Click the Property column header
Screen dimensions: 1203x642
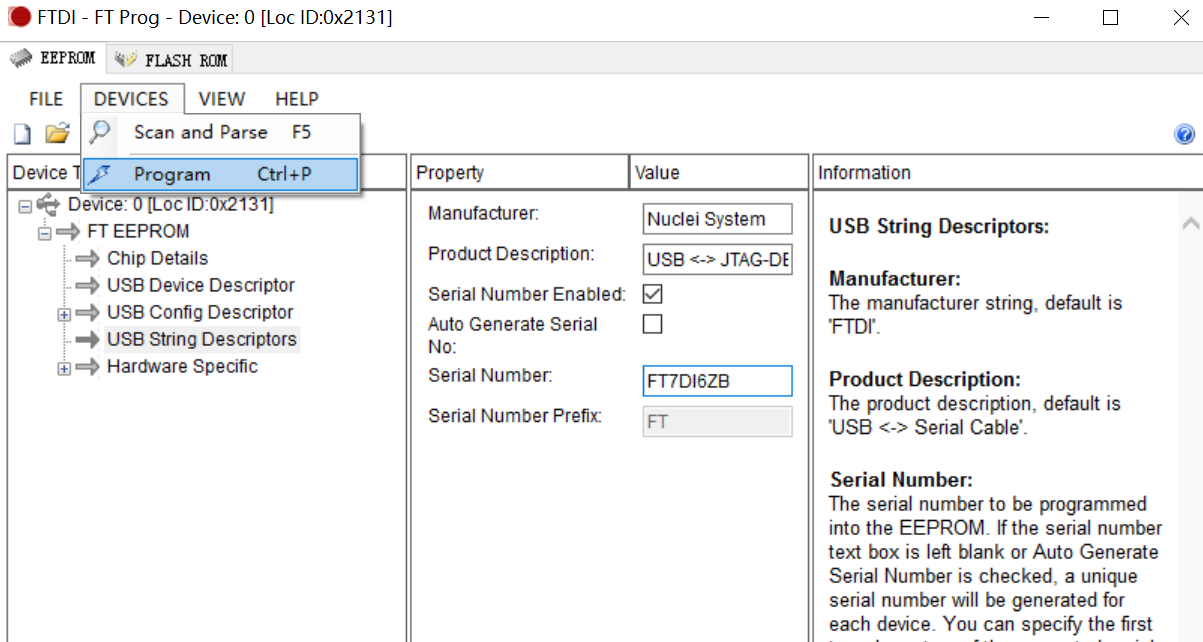(x=520, y=172)
